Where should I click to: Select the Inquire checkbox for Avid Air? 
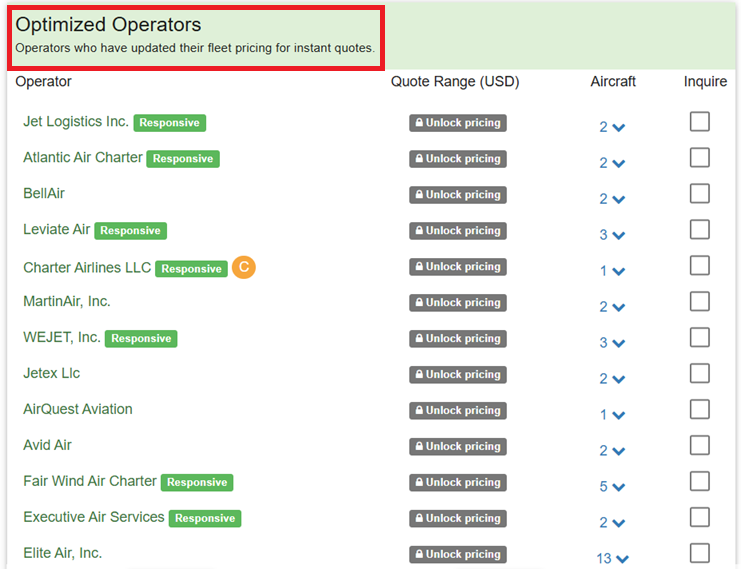[x=700, y=446]
